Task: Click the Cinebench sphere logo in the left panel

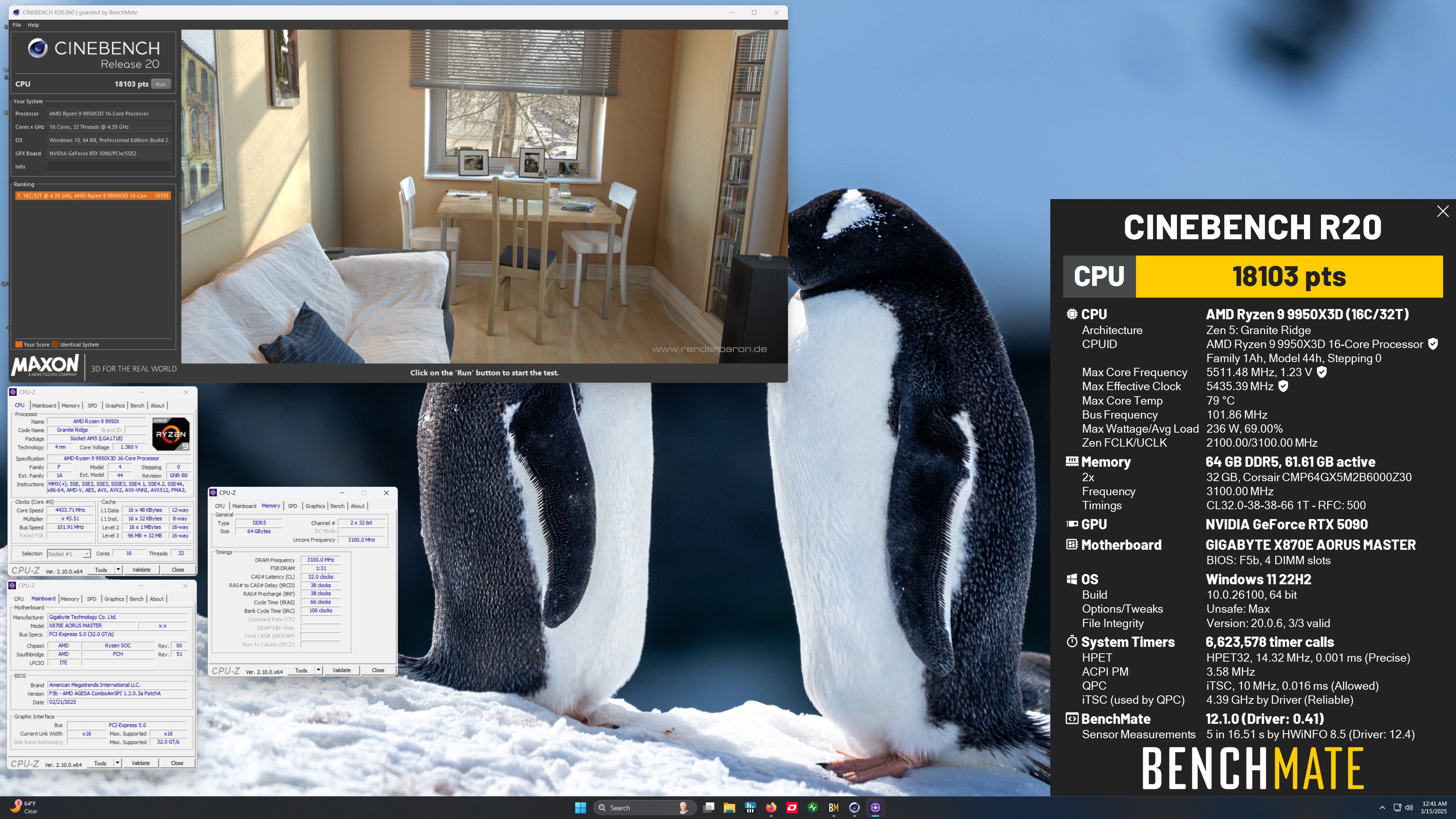Action: 38,48
